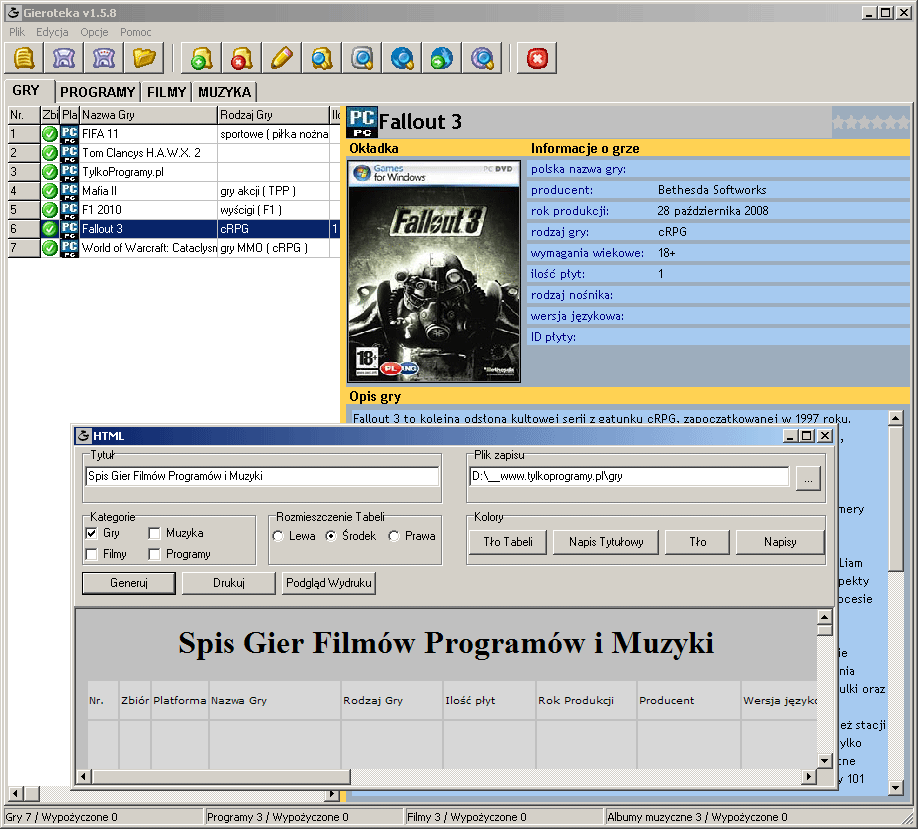
Task: Delete the item with the red-x scroll icon
Action: point(241,58)
